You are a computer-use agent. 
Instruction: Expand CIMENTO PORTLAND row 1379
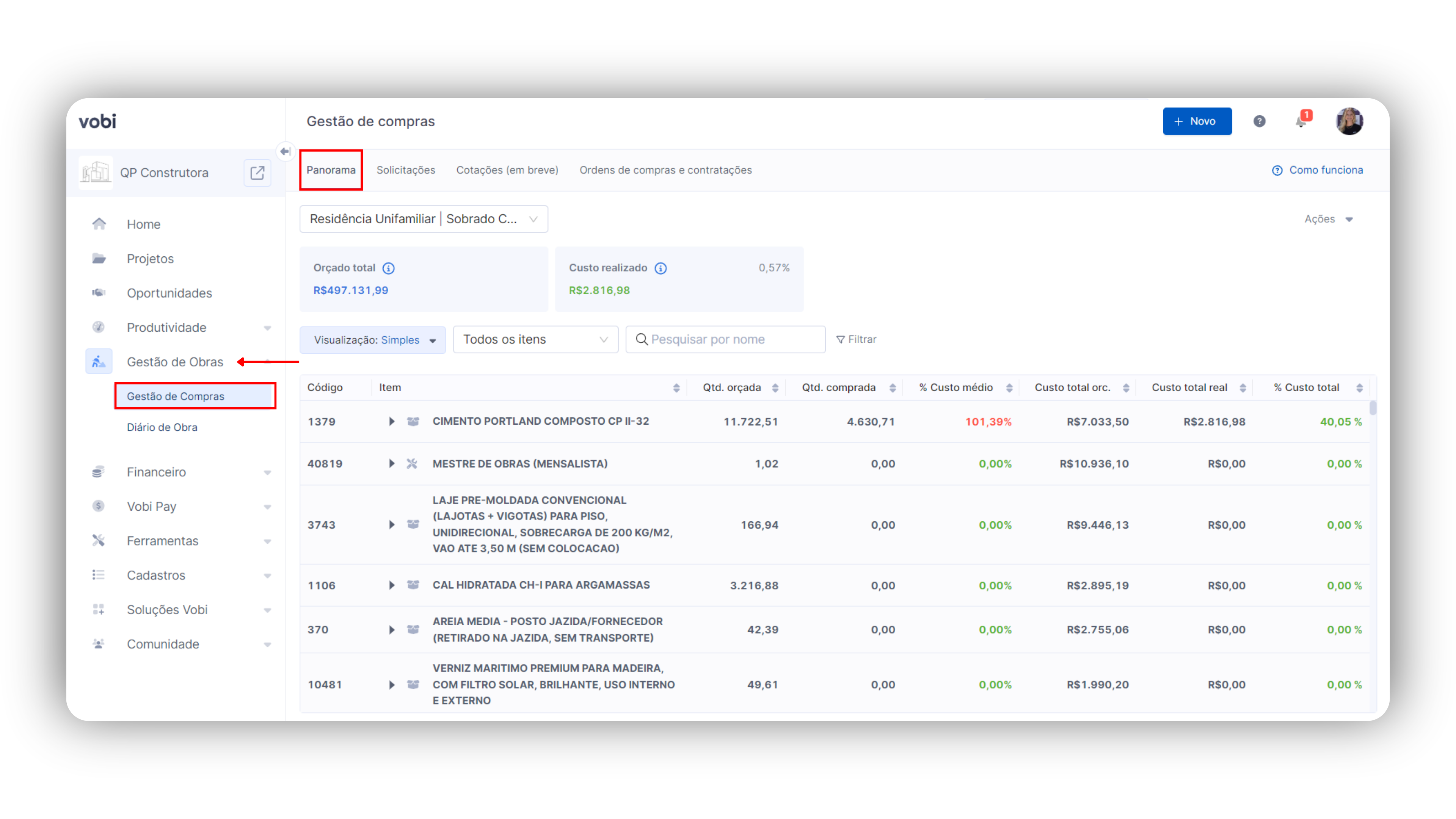point(391,422)
